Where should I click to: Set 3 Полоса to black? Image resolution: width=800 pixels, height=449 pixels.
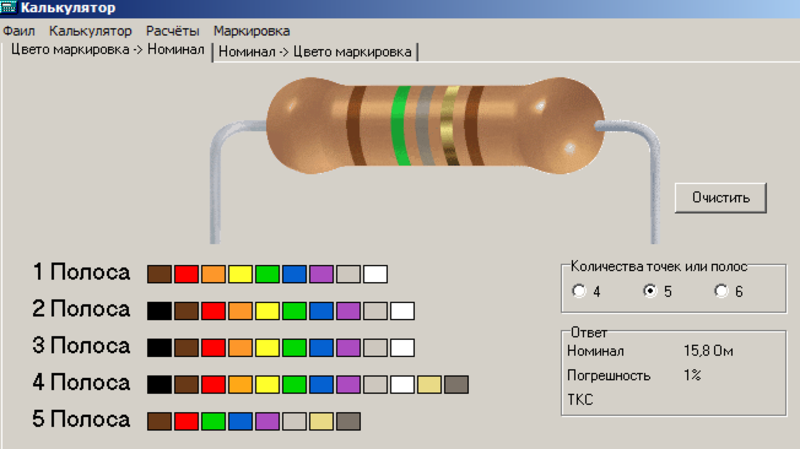coord(159,347)
